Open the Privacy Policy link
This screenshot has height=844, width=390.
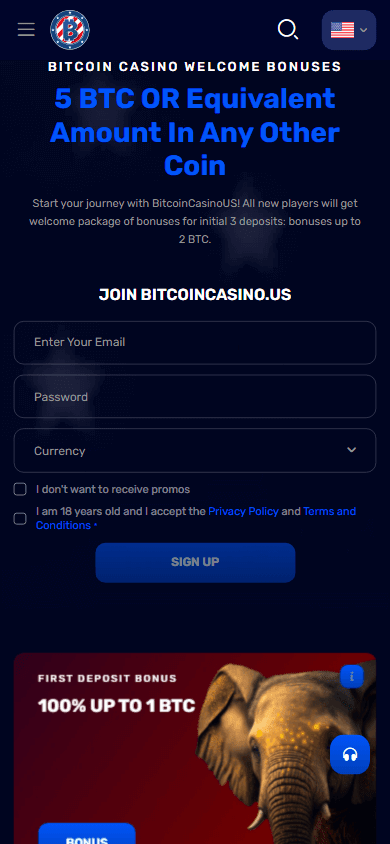click(x=243, y=511)
